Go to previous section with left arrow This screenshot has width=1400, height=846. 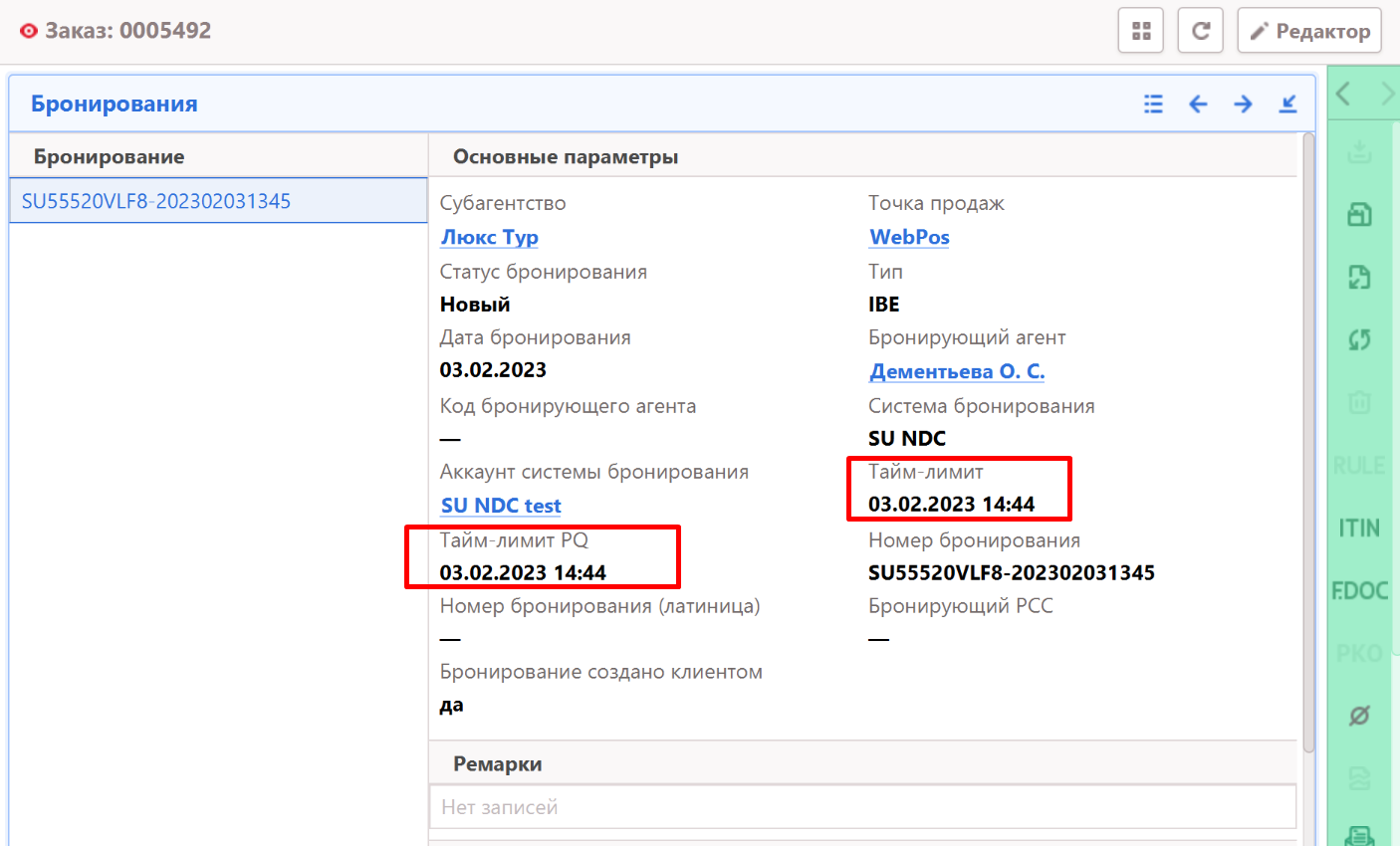1198,104
